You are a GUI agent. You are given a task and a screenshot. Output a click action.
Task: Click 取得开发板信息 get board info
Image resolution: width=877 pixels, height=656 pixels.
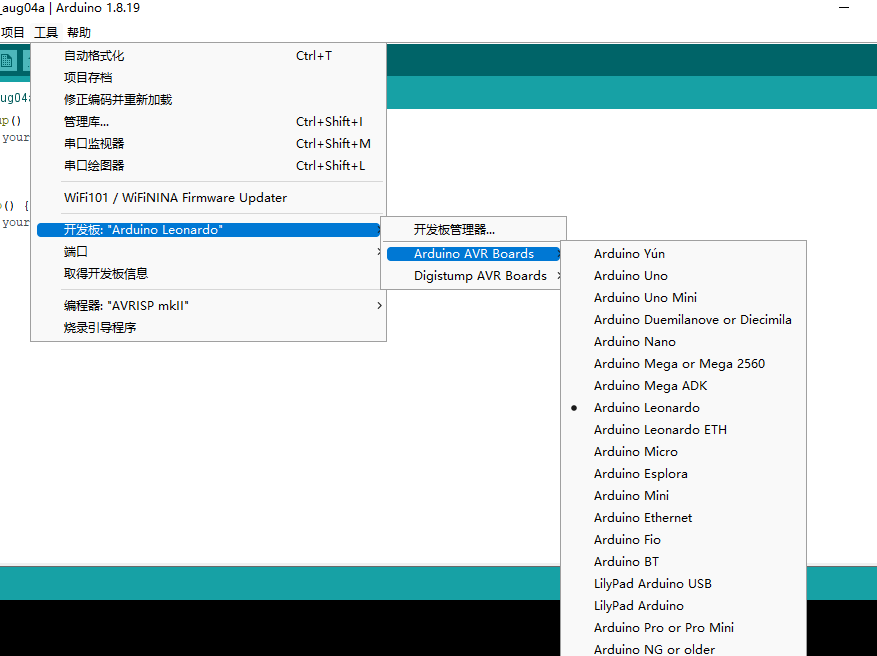[106, 274]
